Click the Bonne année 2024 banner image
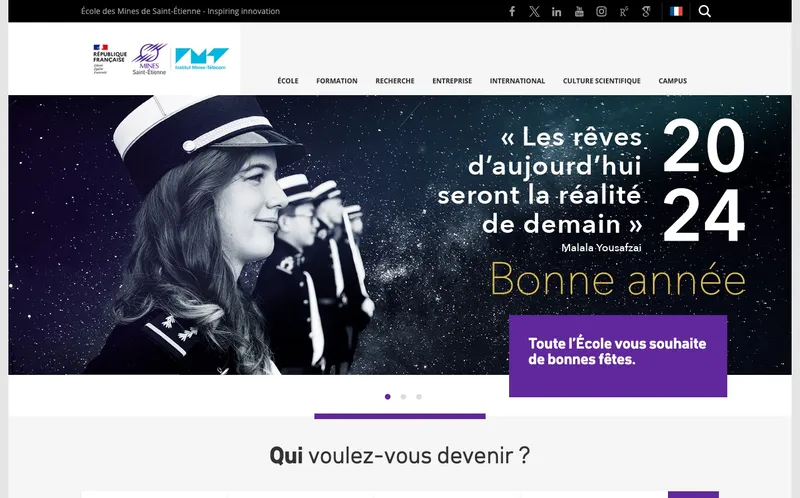 pos(399,235)
